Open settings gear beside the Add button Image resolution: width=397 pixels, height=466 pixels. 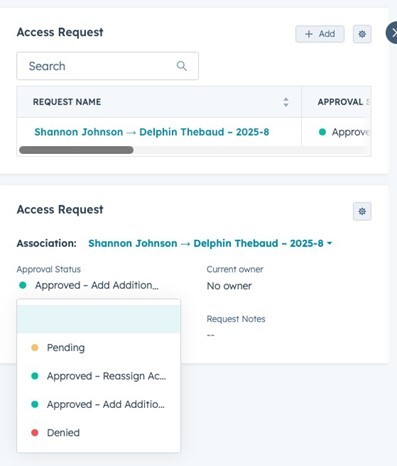click(362, 34)
